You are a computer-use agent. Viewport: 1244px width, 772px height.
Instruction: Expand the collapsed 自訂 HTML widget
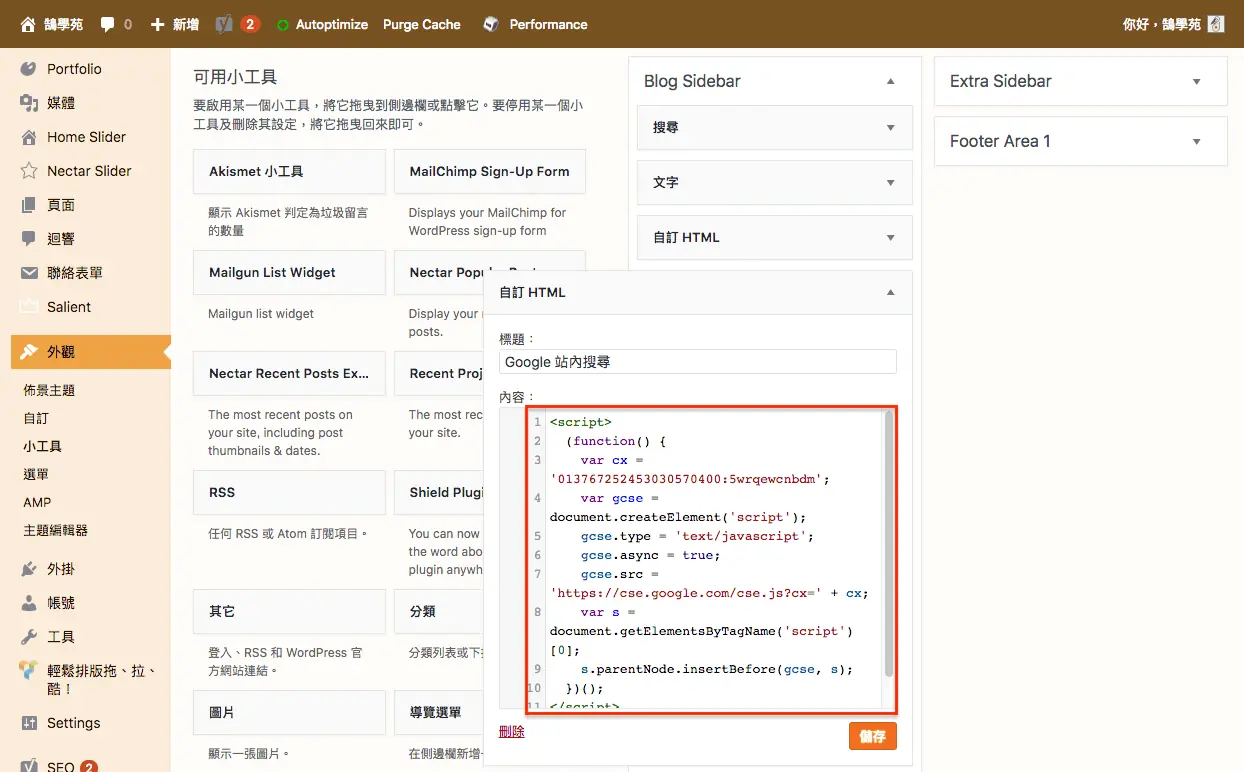[x=891, y=238]
